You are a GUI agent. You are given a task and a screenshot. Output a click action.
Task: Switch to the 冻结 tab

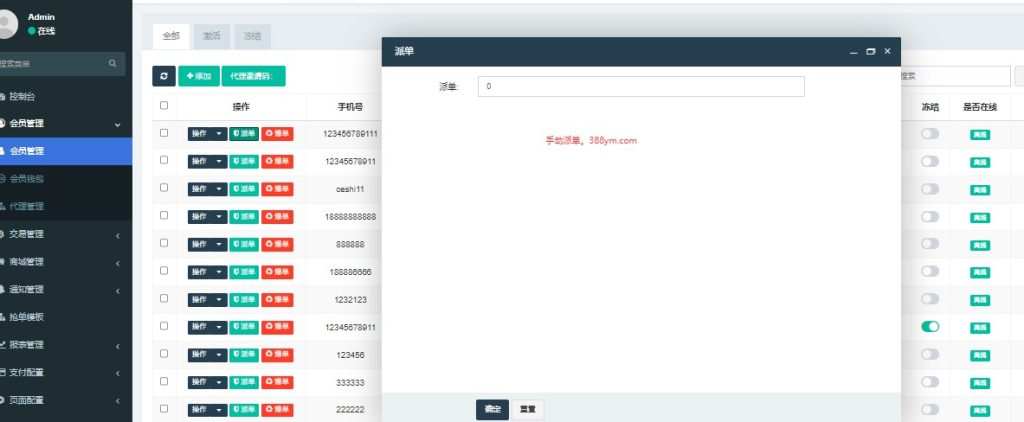[251, 36]
